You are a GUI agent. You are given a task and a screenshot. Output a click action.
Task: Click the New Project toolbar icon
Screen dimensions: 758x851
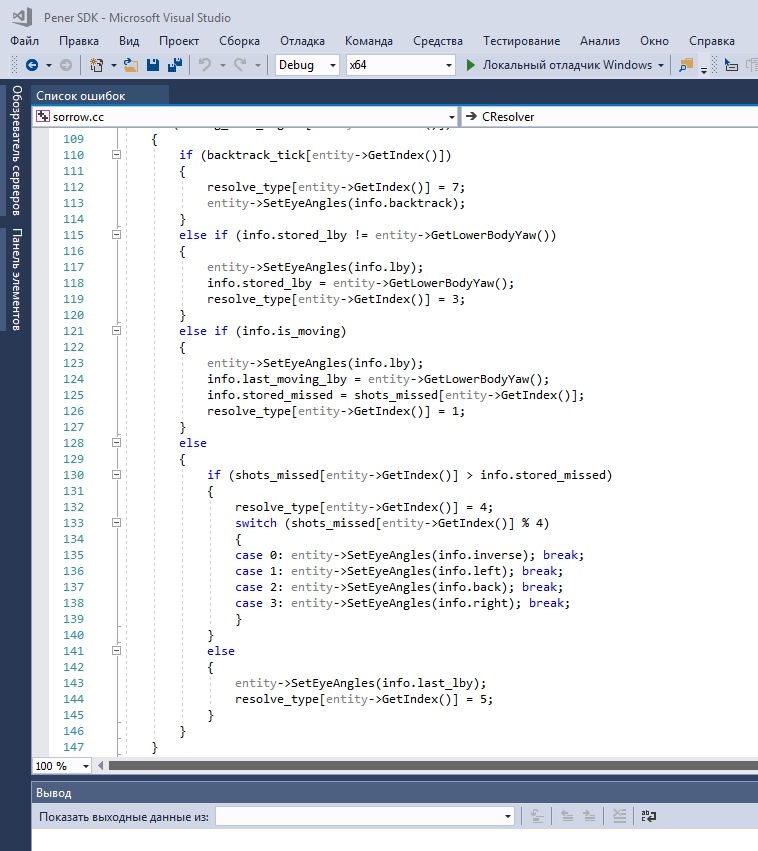(97, 65)
